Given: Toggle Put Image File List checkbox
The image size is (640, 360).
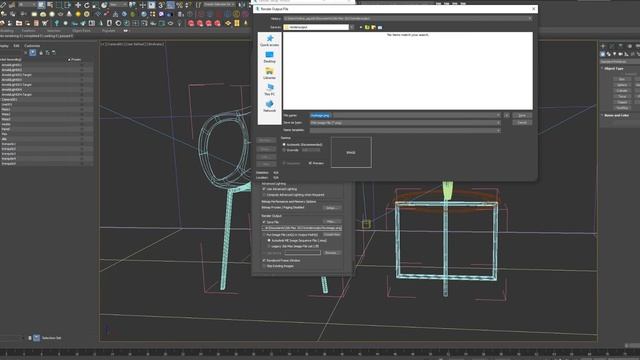Looking at the screenshot, I should pyautogui.click(x=264, y=235).
